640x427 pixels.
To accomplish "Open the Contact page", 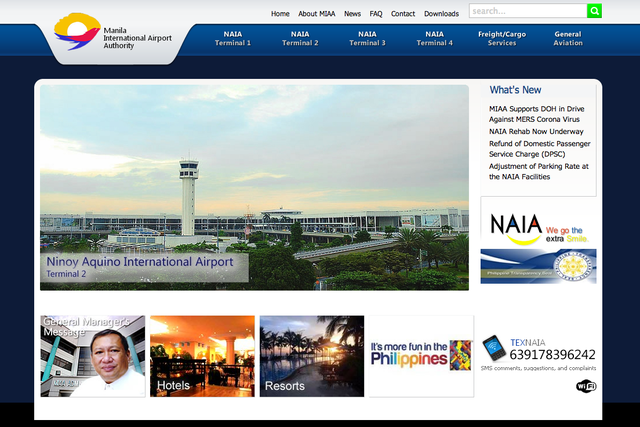I will click(403, 13).
